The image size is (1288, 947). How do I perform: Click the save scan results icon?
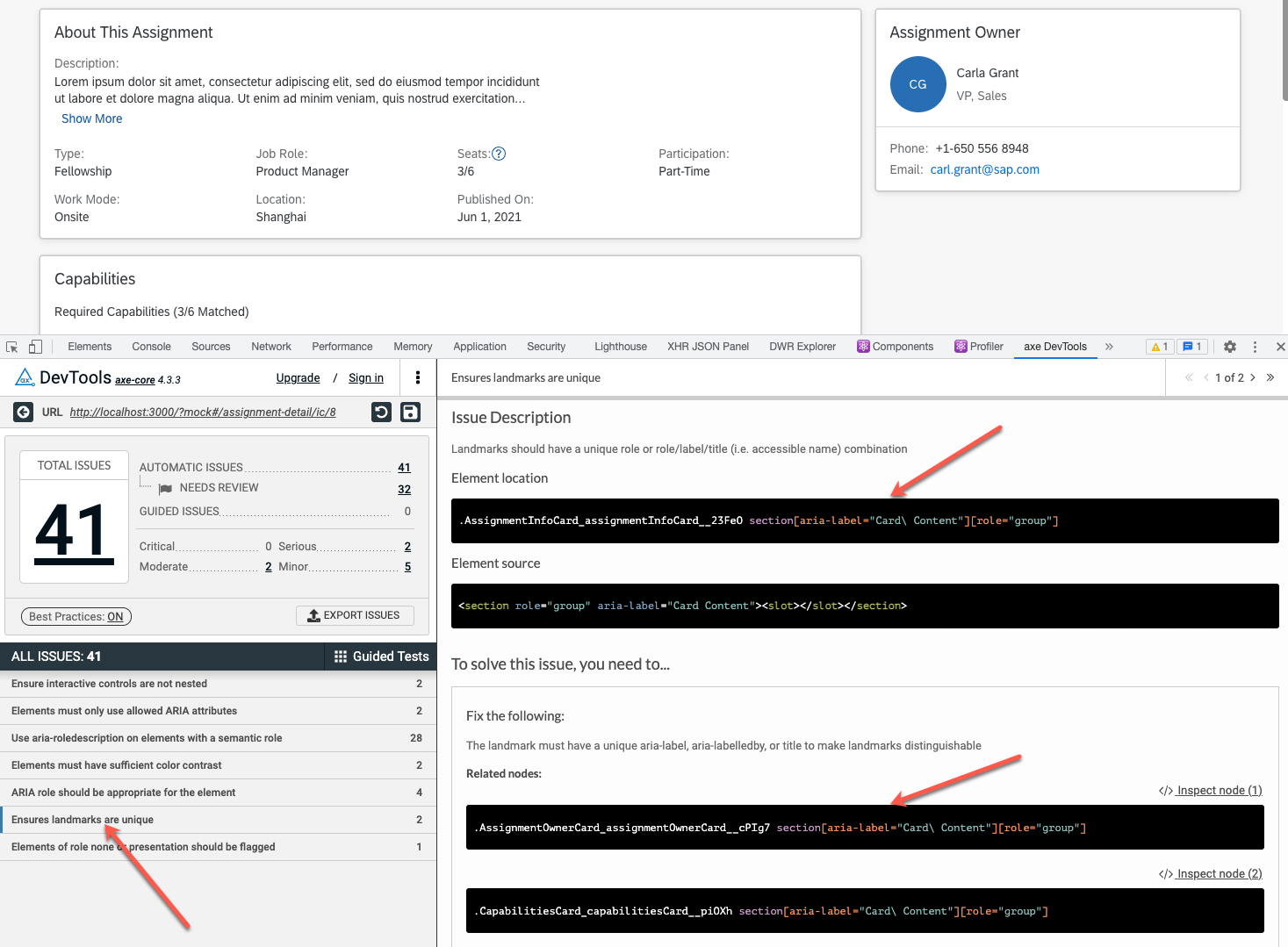410,412
